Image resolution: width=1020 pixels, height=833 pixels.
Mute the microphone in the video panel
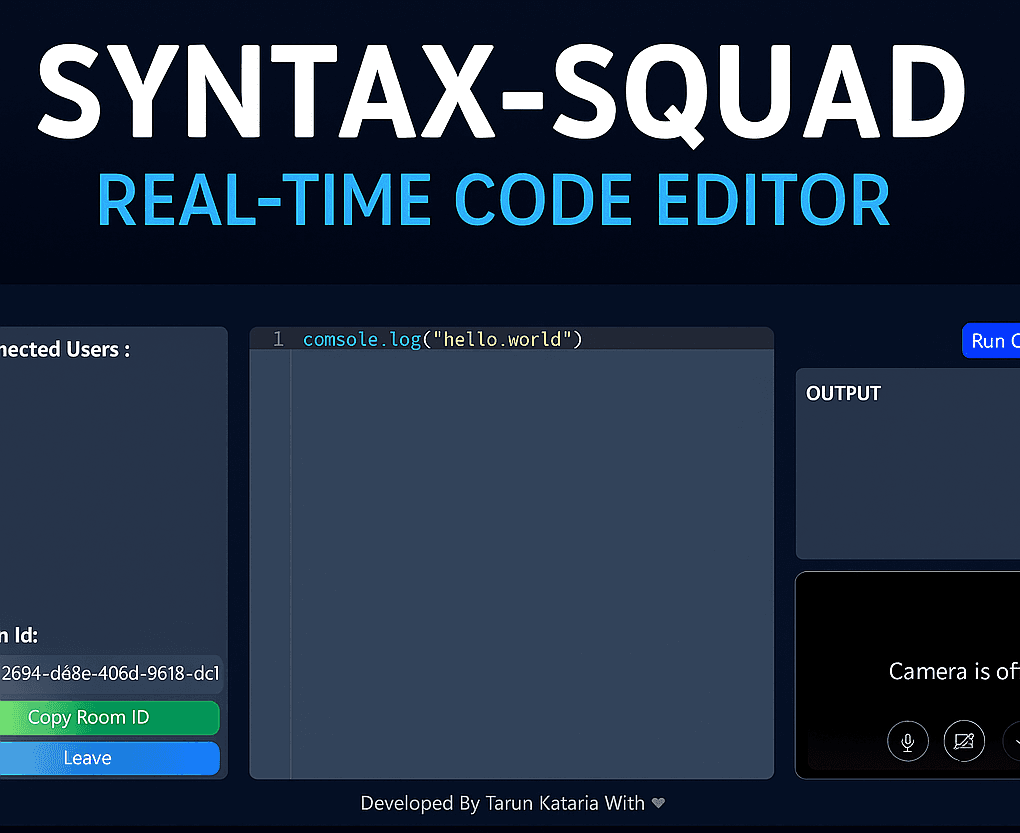(x=907, y=742)
